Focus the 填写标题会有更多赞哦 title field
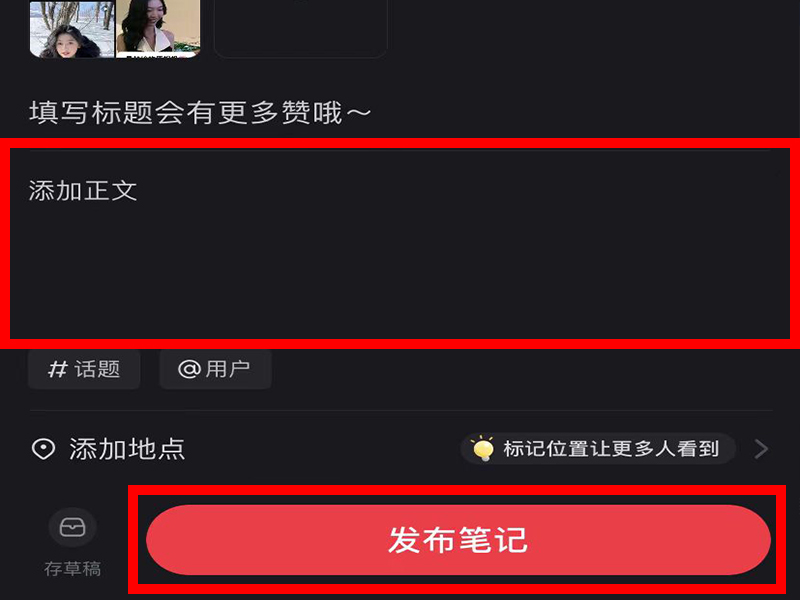The width and height of the screenshot is (800, 600). pyautogui.click(x=401, y=112)
